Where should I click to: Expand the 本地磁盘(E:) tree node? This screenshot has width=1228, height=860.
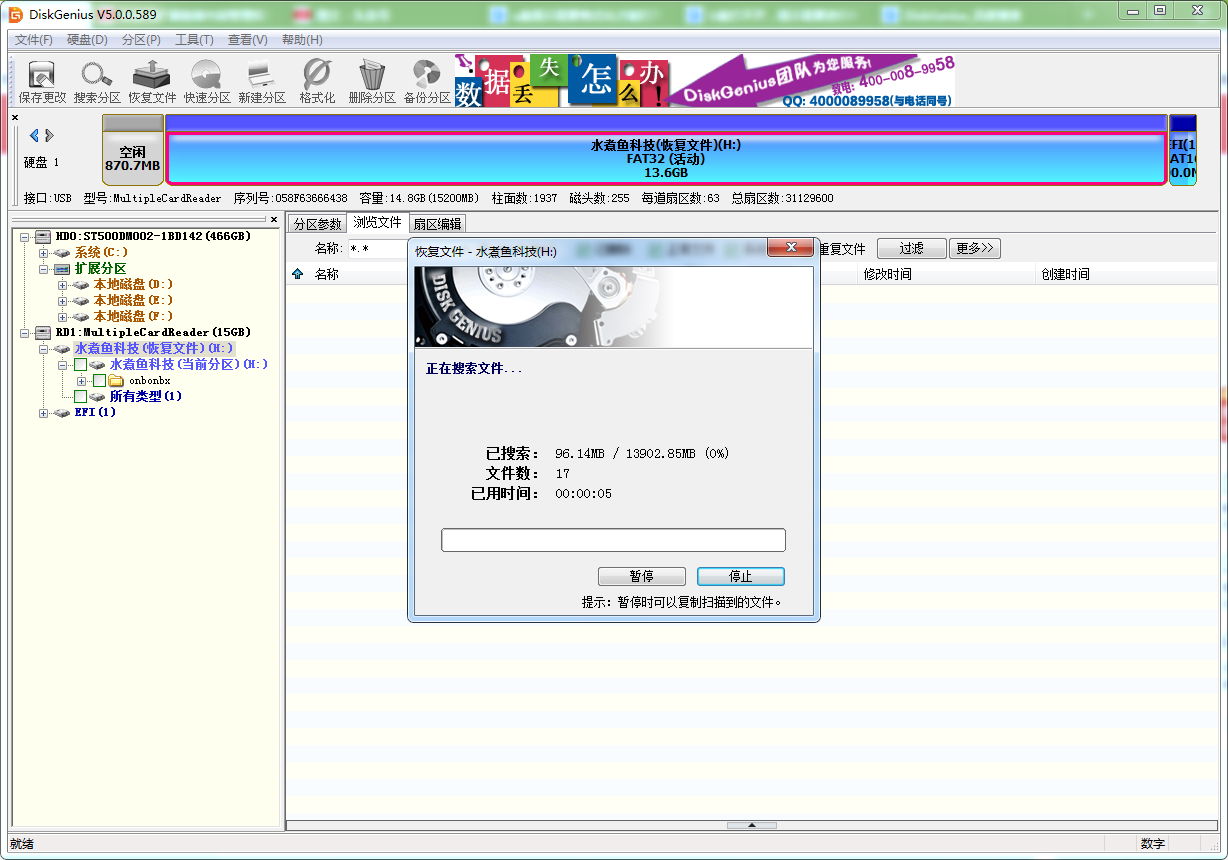(62, 300)
